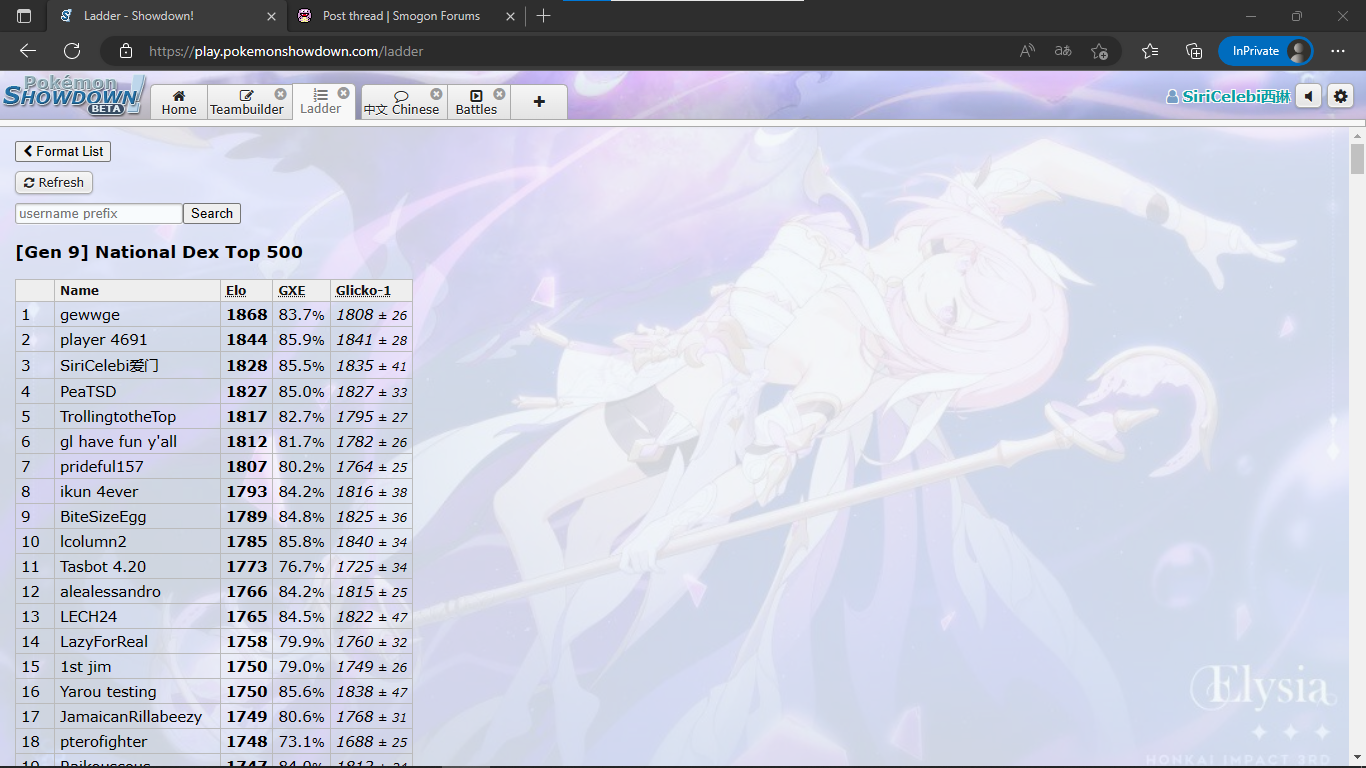This screenshot has width=1366, height=768.
Task: Close the Battles tab
Action: [x=500, y=93]
